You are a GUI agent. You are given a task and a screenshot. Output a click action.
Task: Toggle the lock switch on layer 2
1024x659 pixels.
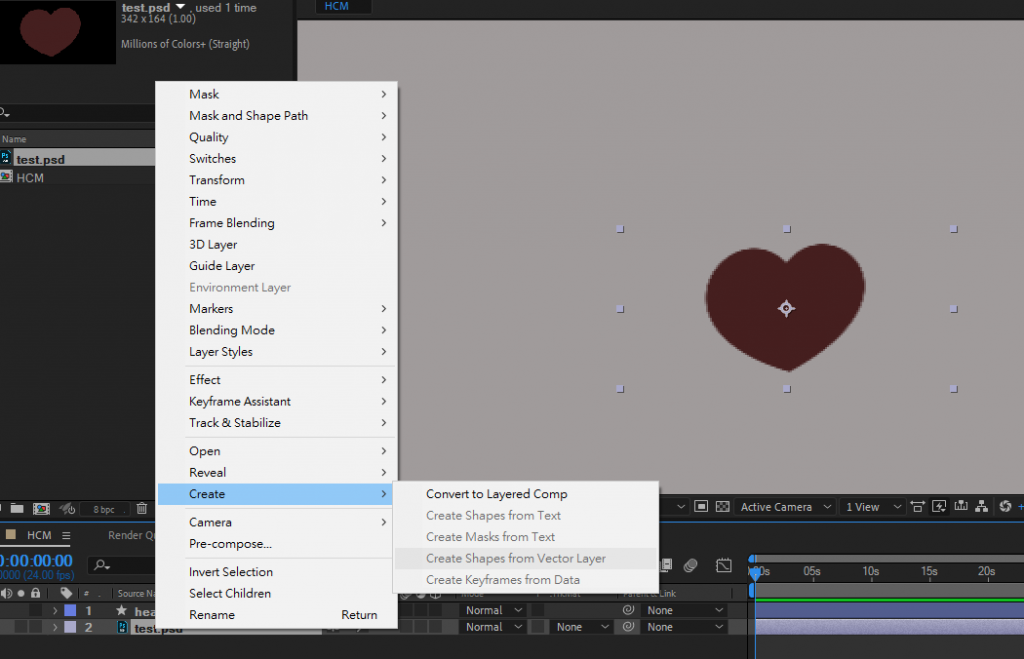(x=35, y=627)
